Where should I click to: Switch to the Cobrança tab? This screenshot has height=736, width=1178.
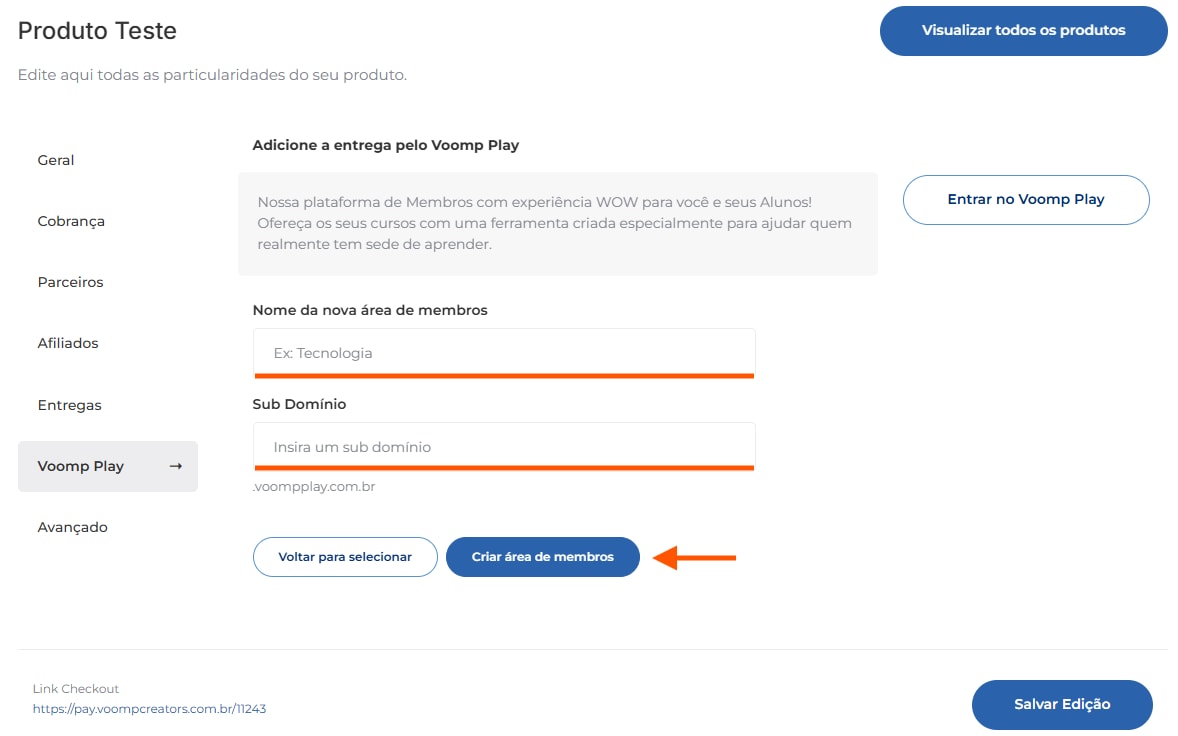tap(71, 221)
